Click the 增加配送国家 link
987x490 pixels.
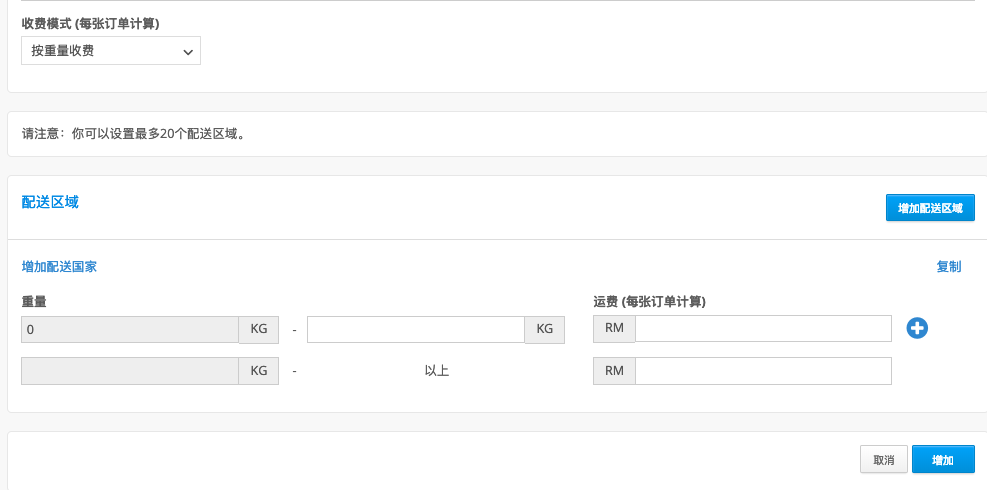[59, 266]
